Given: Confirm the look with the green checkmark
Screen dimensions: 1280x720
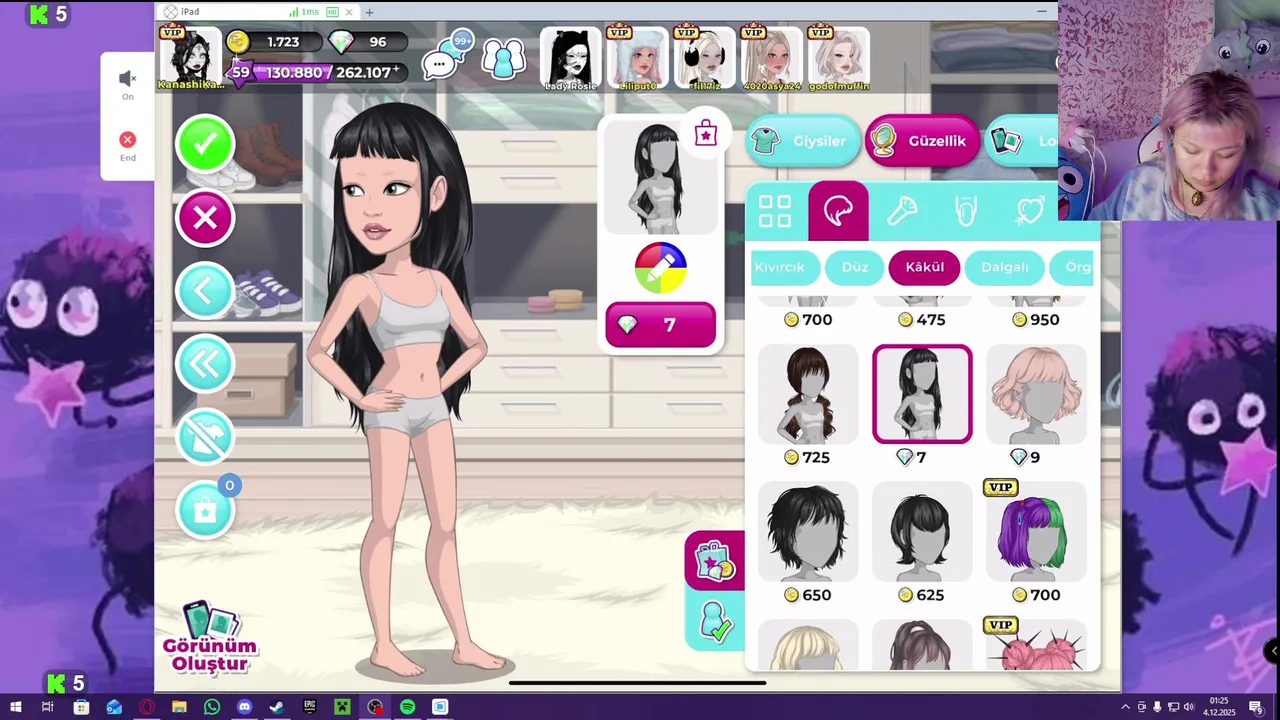Looking at the screenshot, I should 205,144.
